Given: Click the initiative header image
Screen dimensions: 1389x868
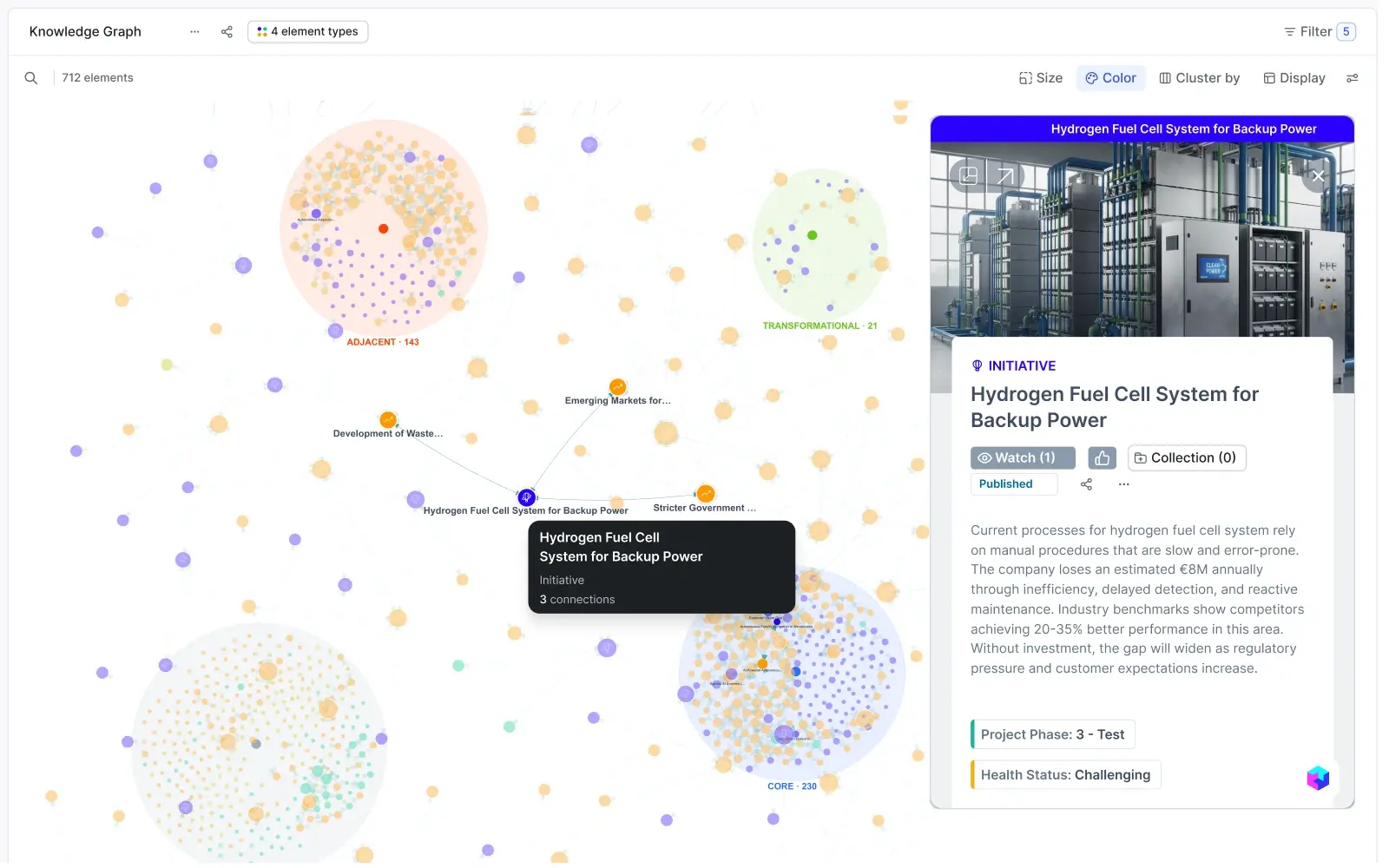Looking at the screenshot, I should pos(1142,239).
